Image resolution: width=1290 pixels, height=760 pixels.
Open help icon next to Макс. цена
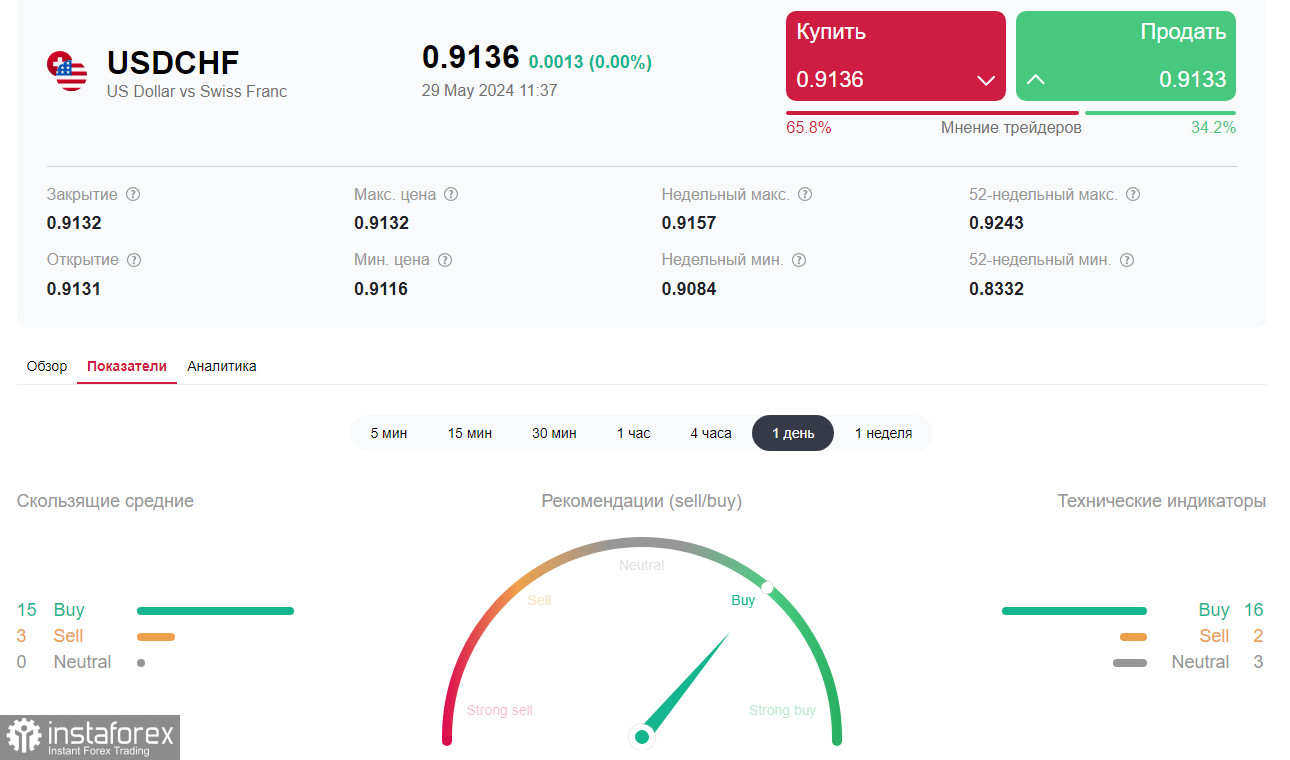point(451,194)
